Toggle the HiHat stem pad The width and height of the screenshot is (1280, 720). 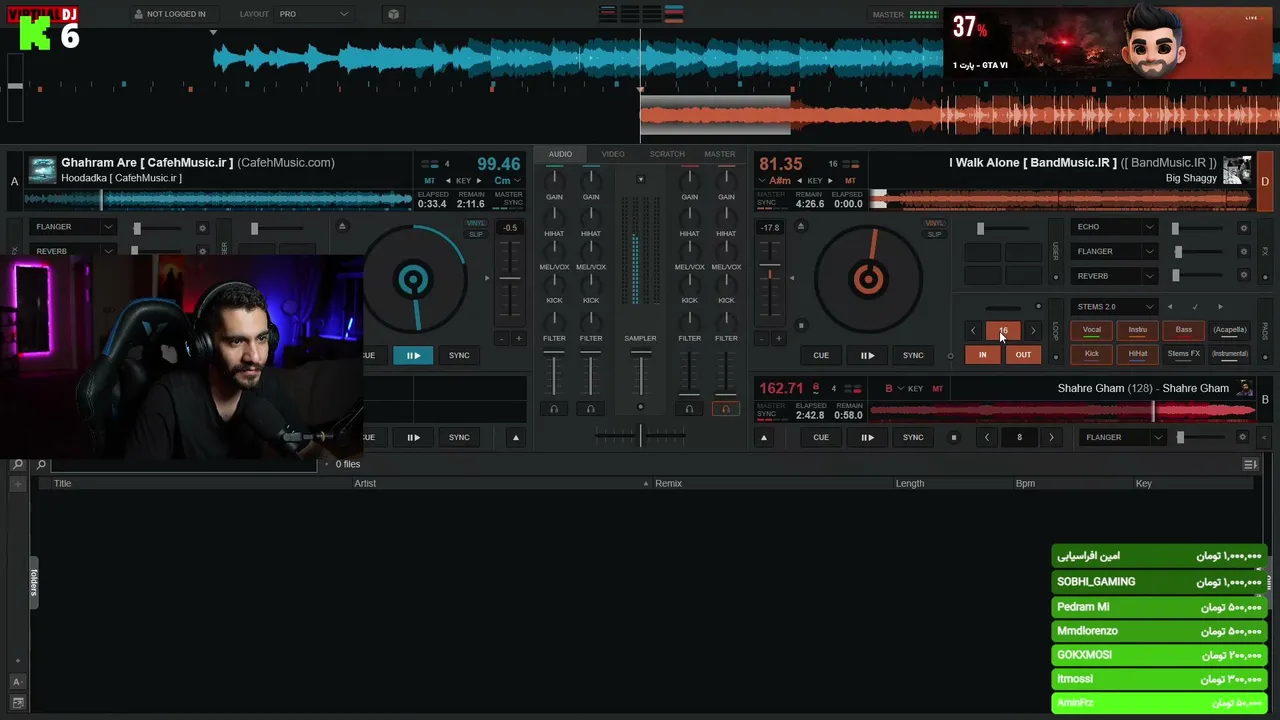tap(1138, 354)
